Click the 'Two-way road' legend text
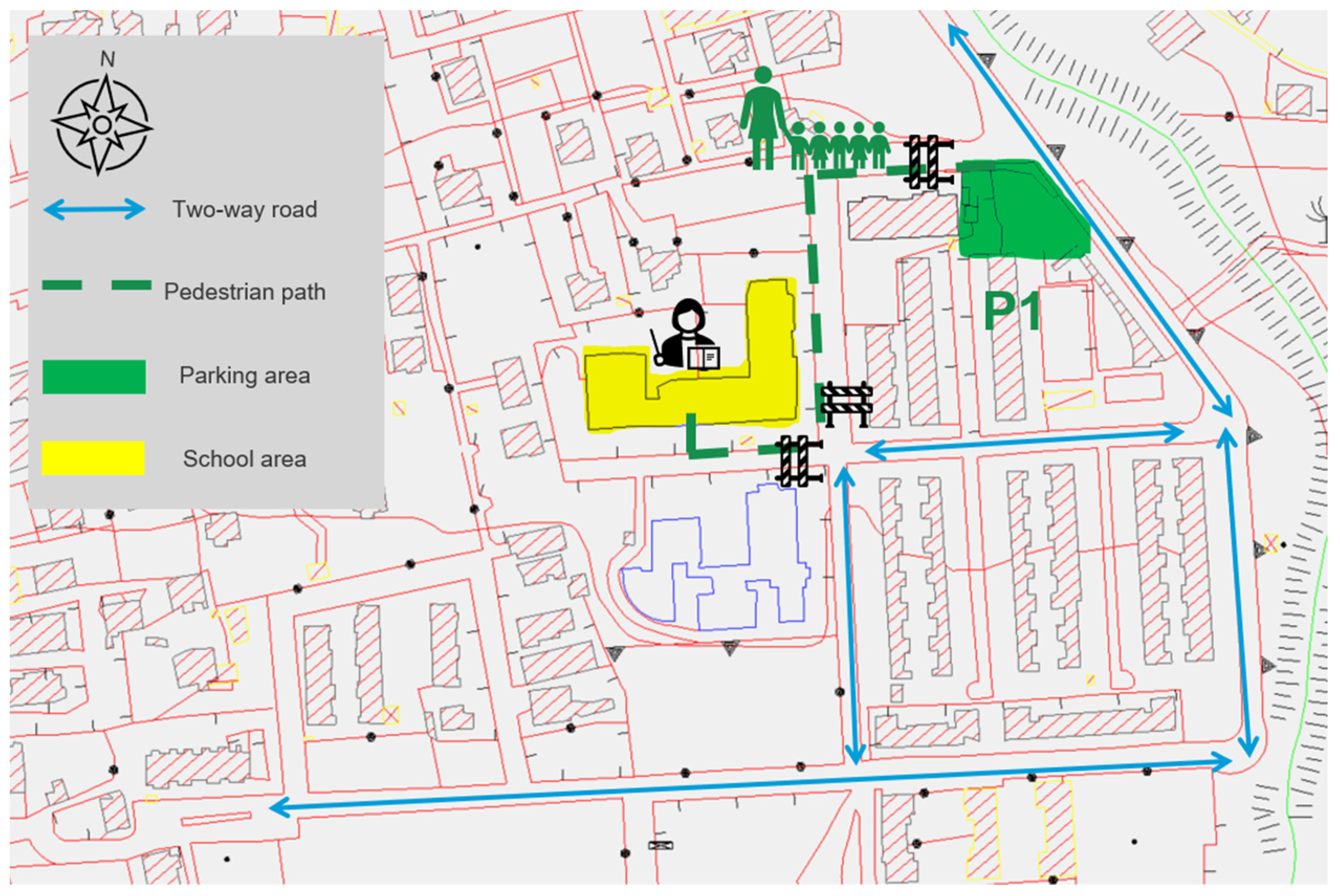The height and width of the screenshot is (896, 1340). click(245, 210)
